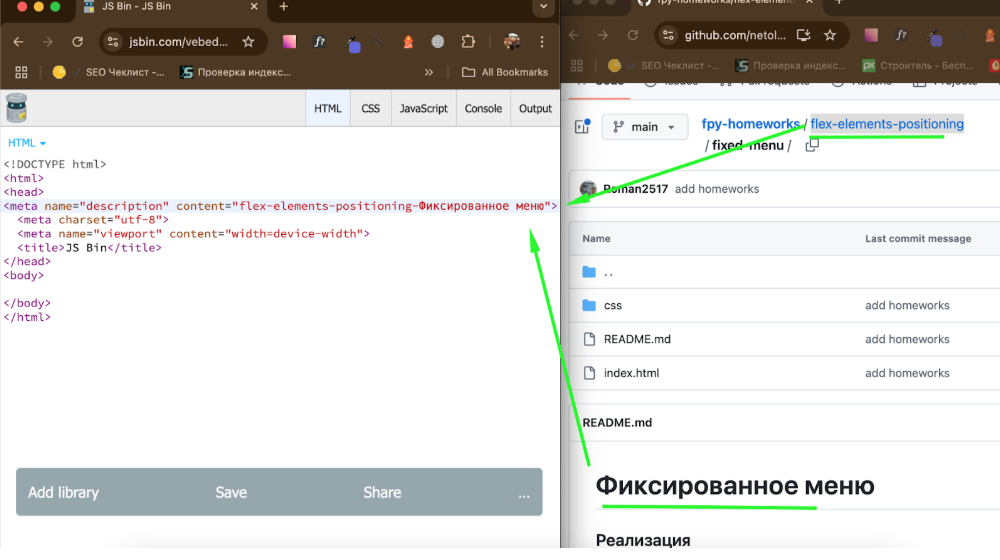
Task: Expand GitHub file tree side panel icon
Action: [x=582, y=126]
